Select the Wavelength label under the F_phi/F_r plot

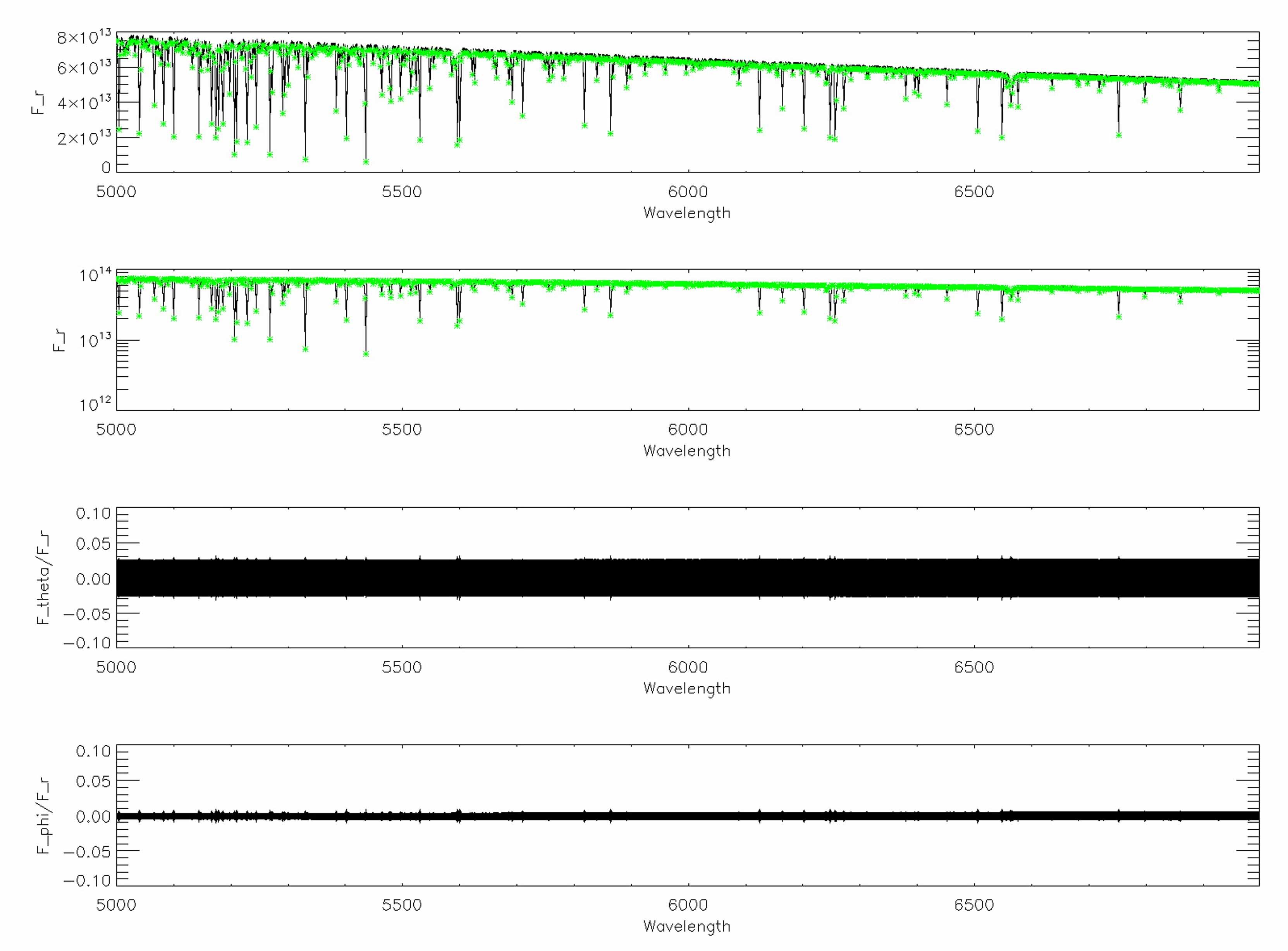click(687, 927)
